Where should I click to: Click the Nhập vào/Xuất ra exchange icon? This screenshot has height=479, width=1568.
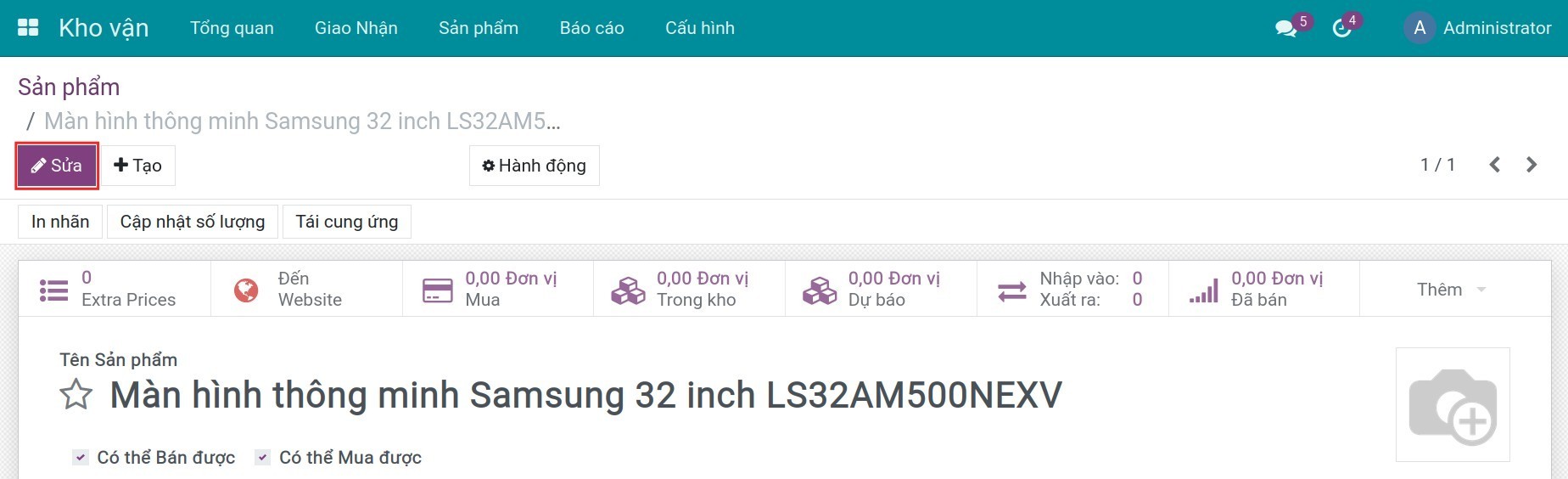(x=1011, y=290)
